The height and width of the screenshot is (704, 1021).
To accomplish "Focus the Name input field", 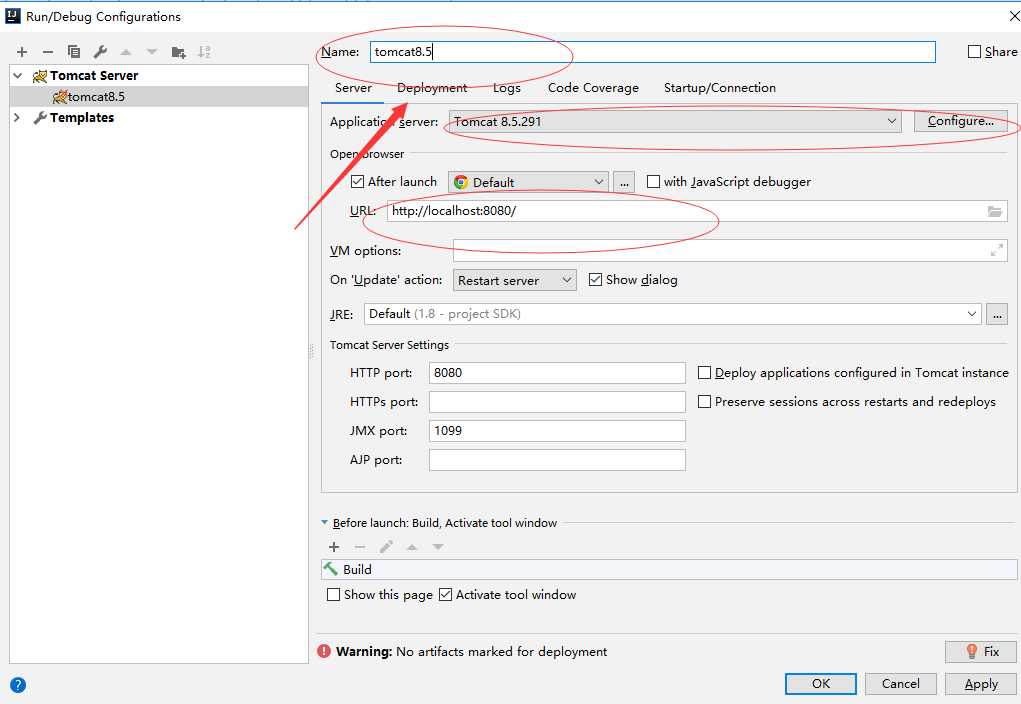I will [x=652, y=52].
